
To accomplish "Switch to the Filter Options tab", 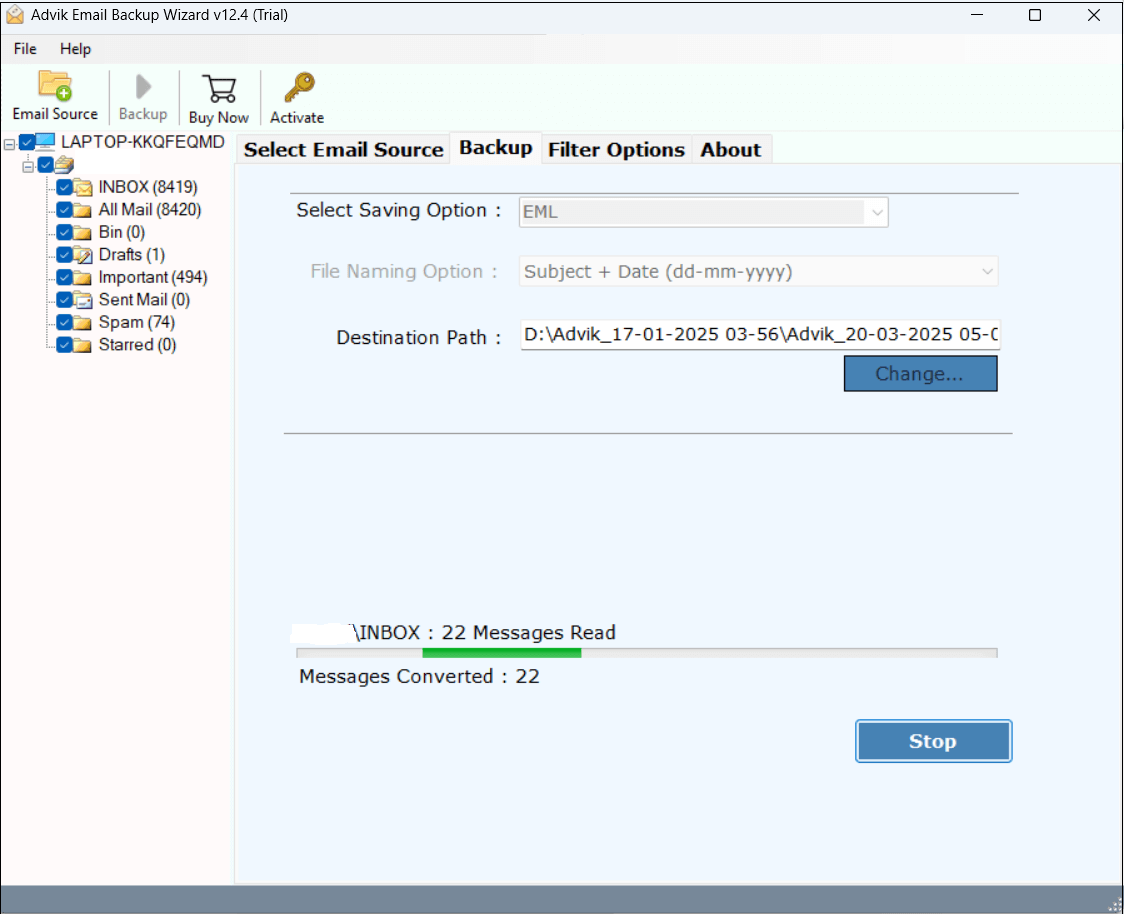I will coord(616,150).
